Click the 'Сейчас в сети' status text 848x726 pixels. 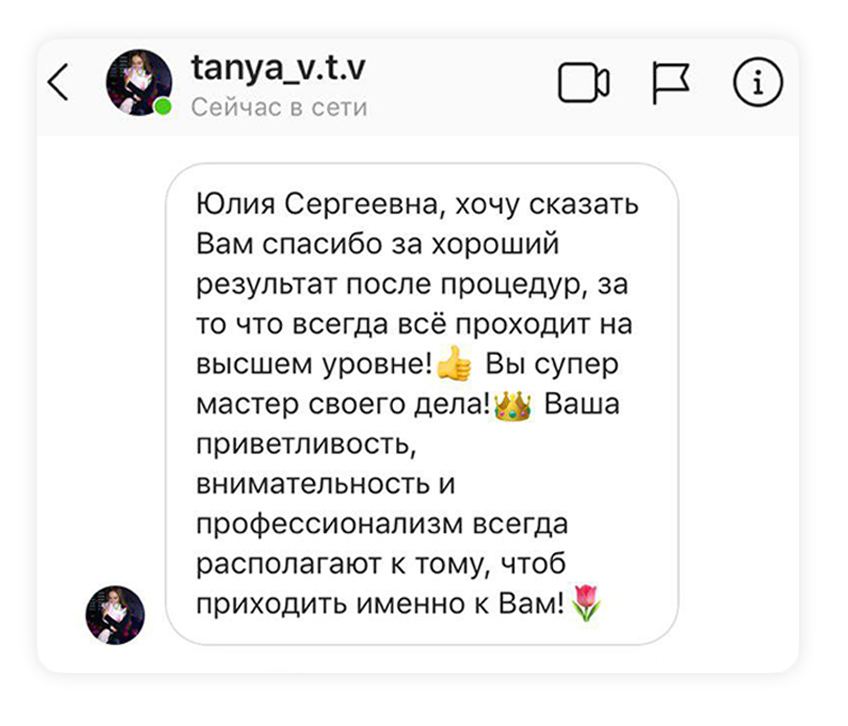(x=279, y=107)
